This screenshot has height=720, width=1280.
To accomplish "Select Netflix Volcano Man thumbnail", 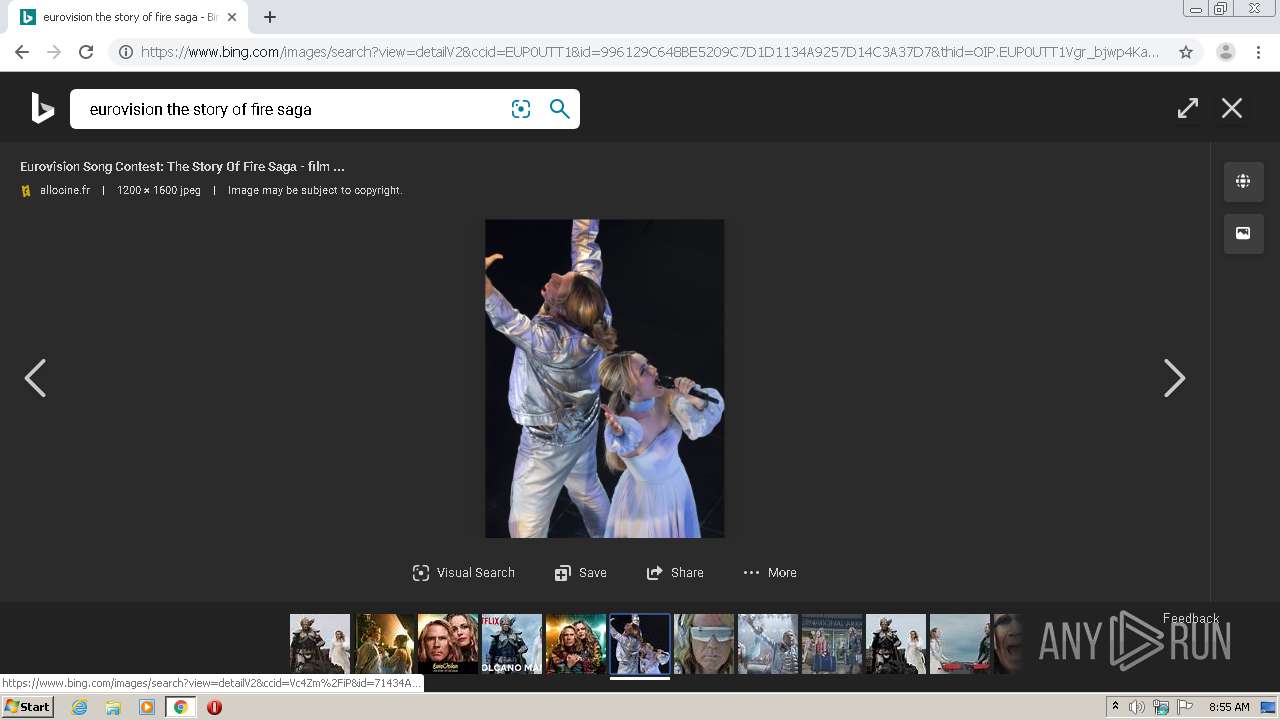I will point(512,644).
